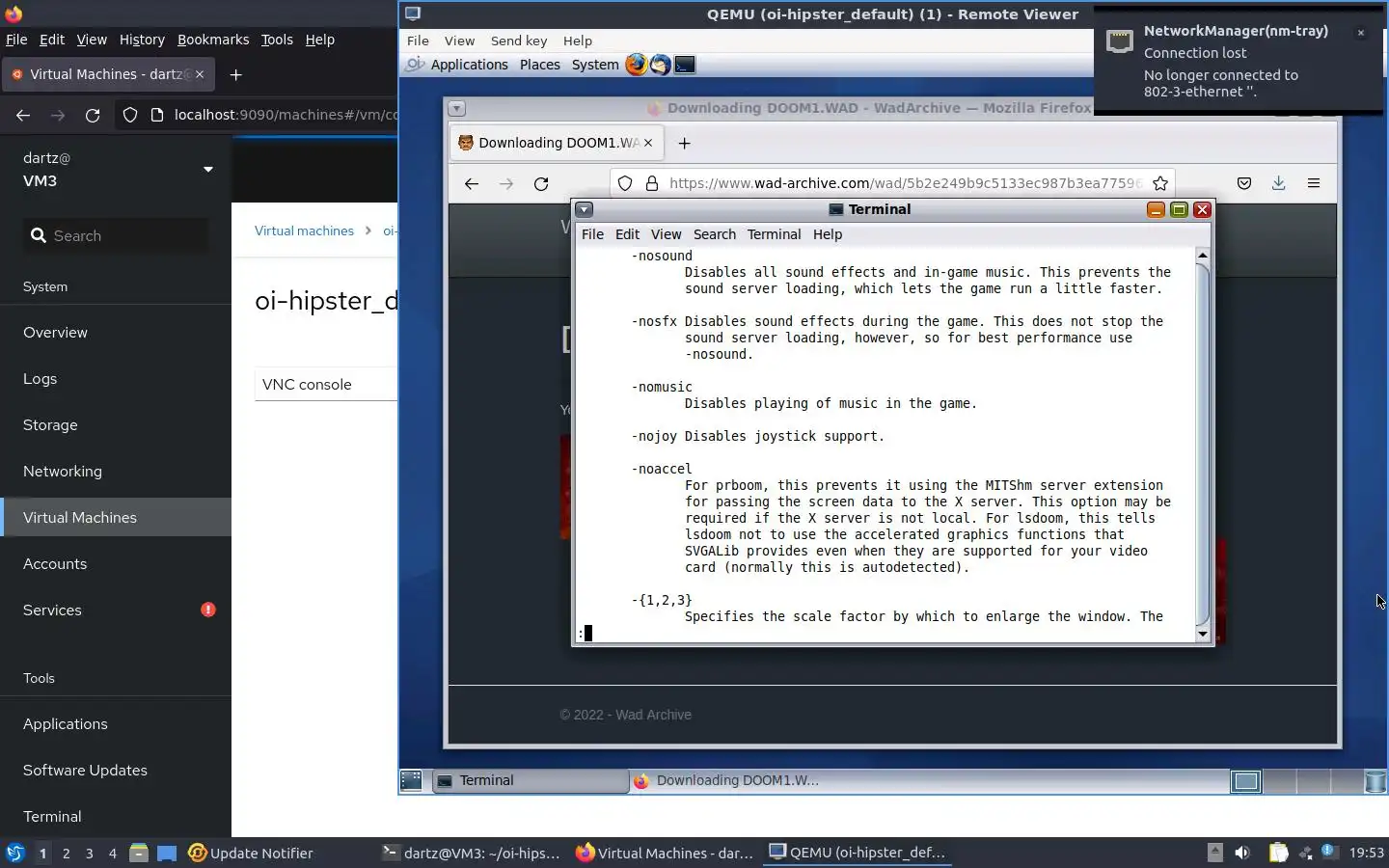This screenshot has width=1389, height=868.
Task: Click the Services alert warning icon
Action: pyautogui.click(x=207, y=610)
